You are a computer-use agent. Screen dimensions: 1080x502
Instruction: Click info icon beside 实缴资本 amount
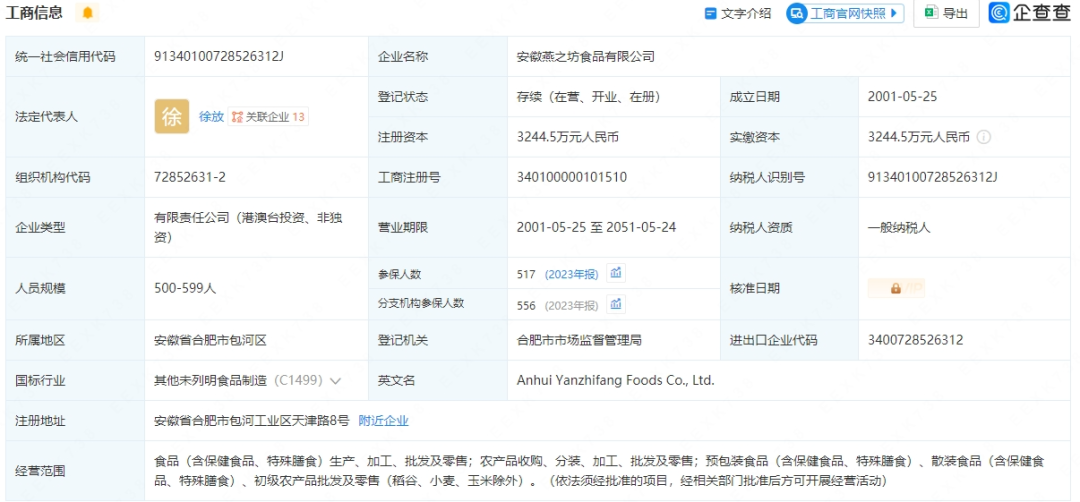[x=984, y=137]
